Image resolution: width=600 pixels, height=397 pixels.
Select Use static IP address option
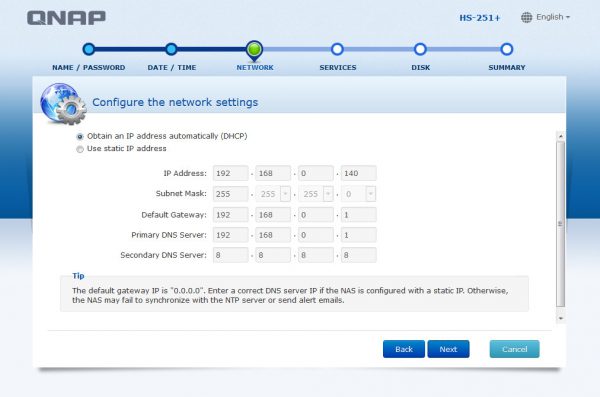click(x=80, y=149)
